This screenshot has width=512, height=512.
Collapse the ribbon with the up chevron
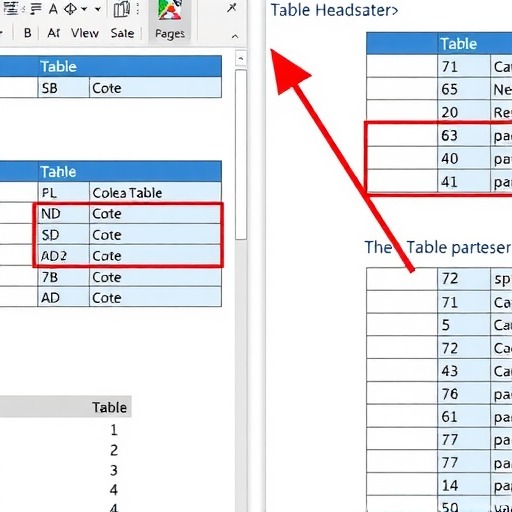point(235,36)
